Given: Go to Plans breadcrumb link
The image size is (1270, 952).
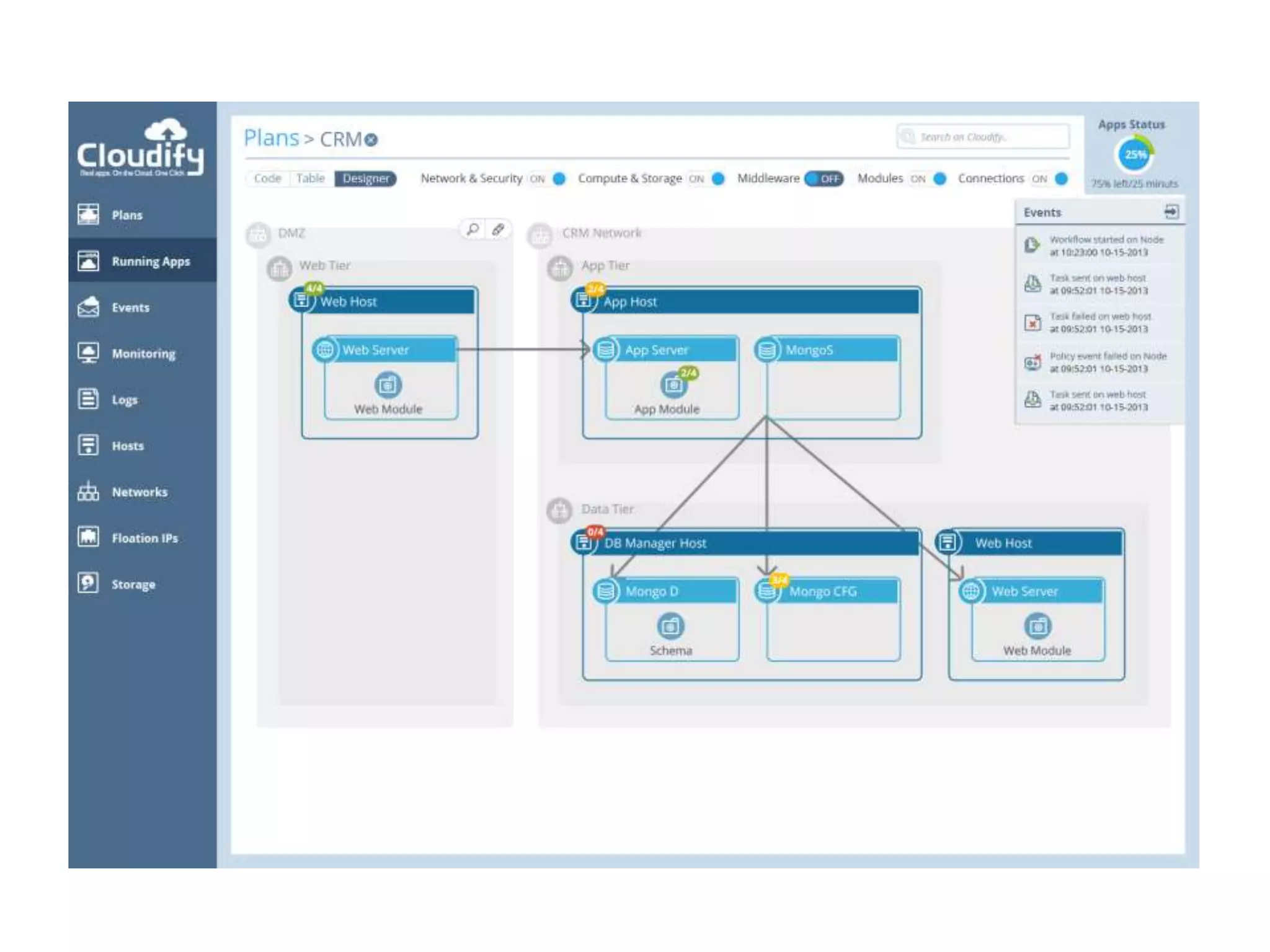Looking at the screenshot, I should [271, 138].
